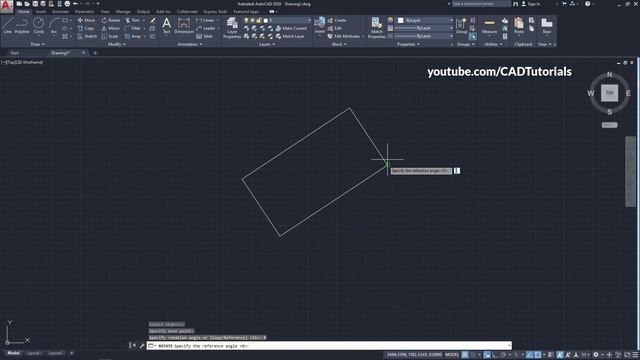
Task: Click the Array tool
Action: click(133, 36)
